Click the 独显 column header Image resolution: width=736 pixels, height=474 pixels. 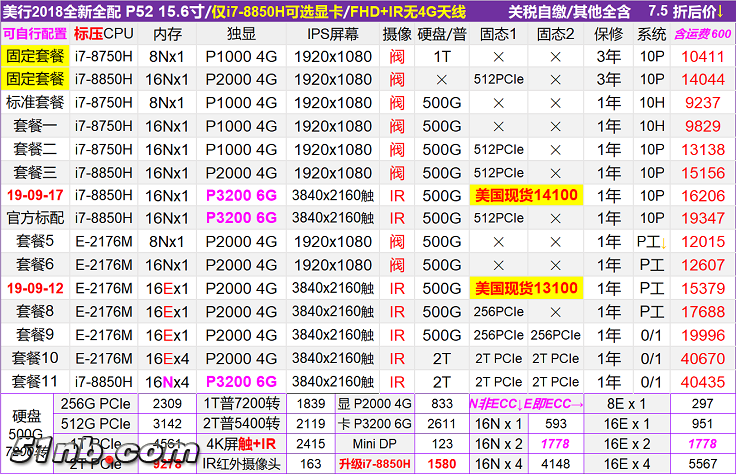pos(241,34)
